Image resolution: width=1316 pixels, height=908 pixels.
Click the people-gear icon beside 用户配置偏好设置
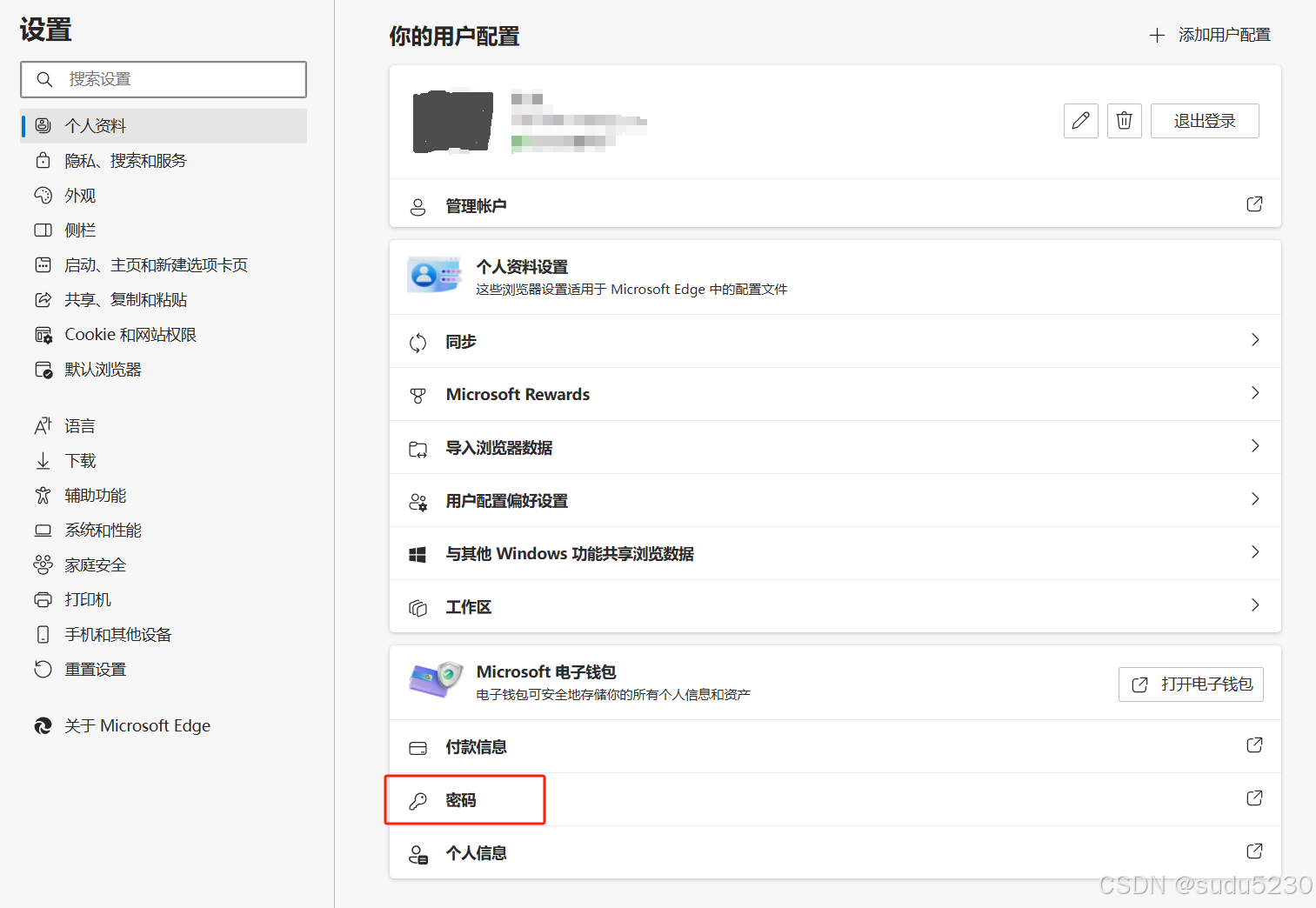[x=418, y=502]
